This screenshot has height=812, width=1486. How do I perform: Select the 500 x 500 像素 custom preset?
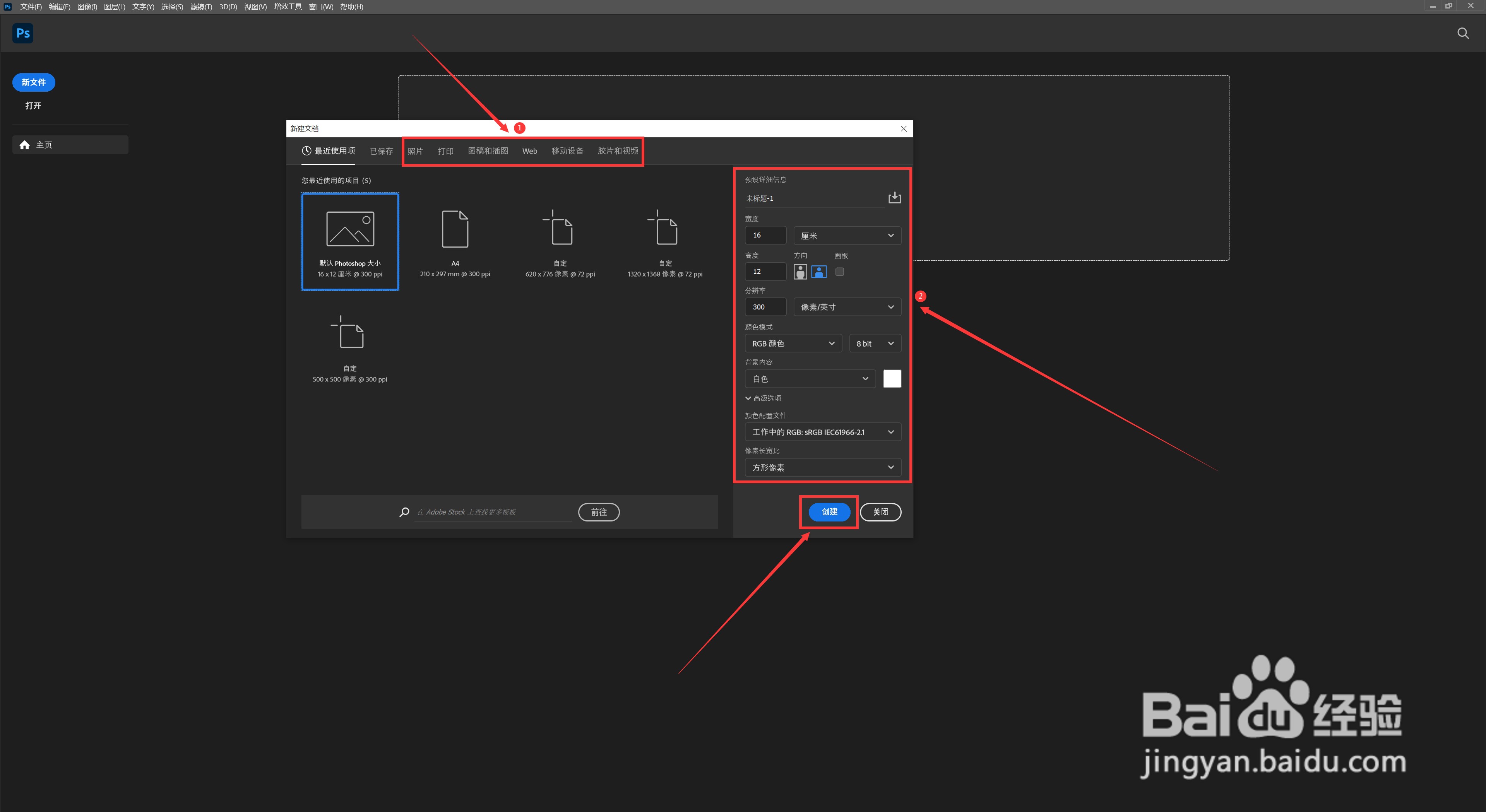tap(349, 347)
